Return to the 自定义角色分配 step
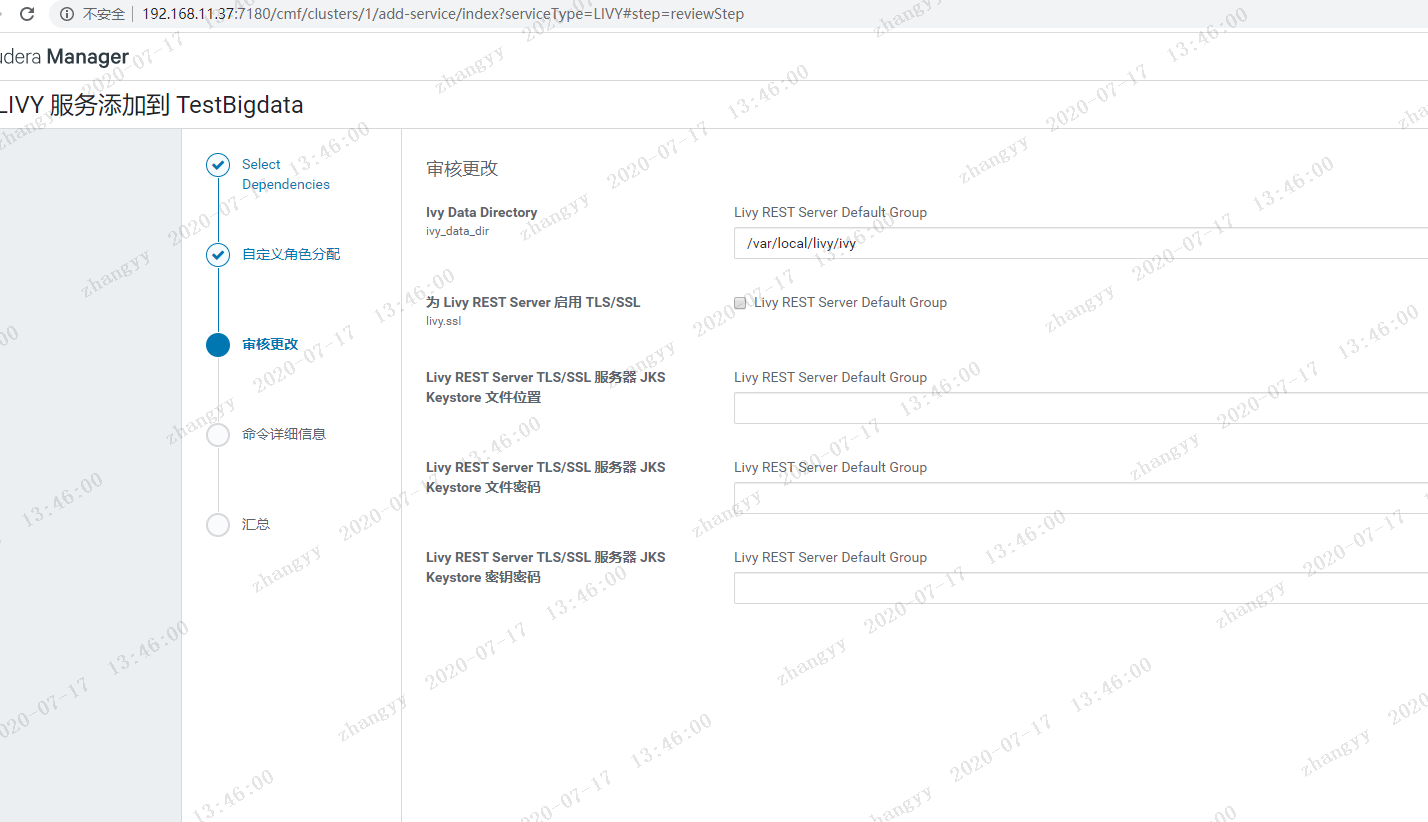Image resolution: width=1428 pixels, height=822 pixels. coord(291,254)
